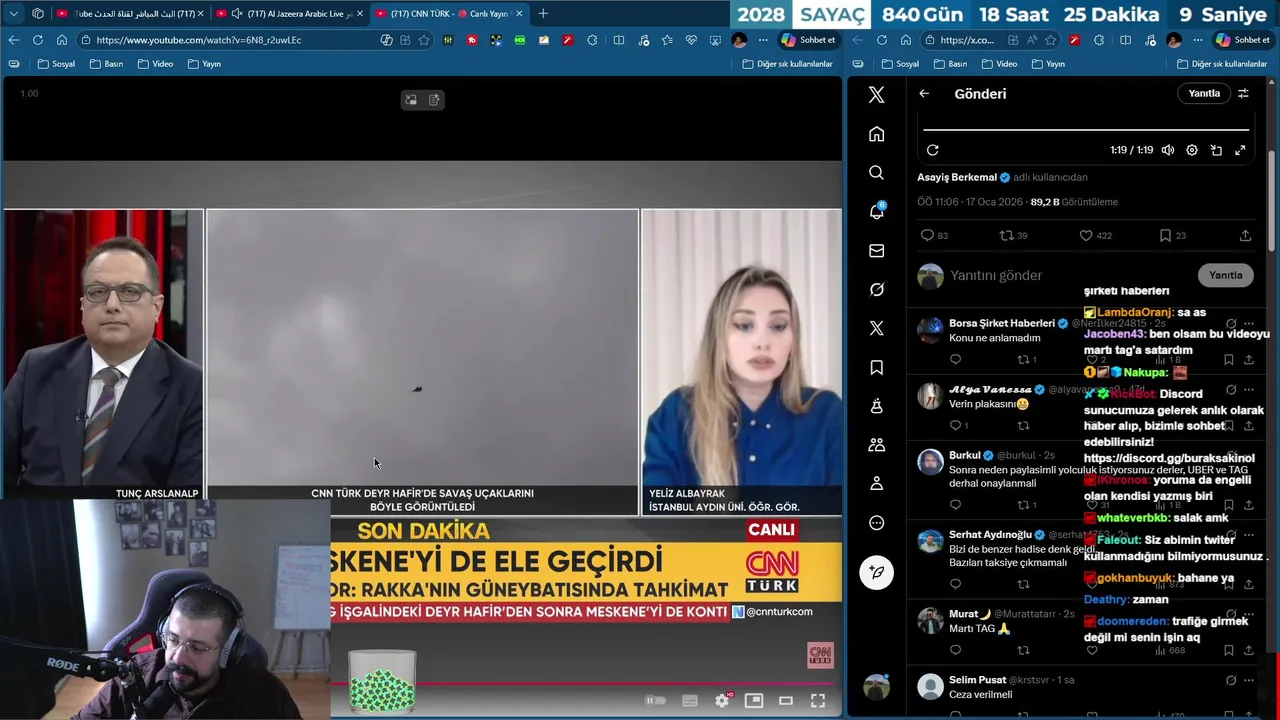Go back in the left browser window
1280x720 pixels.
tap(14, 40)
